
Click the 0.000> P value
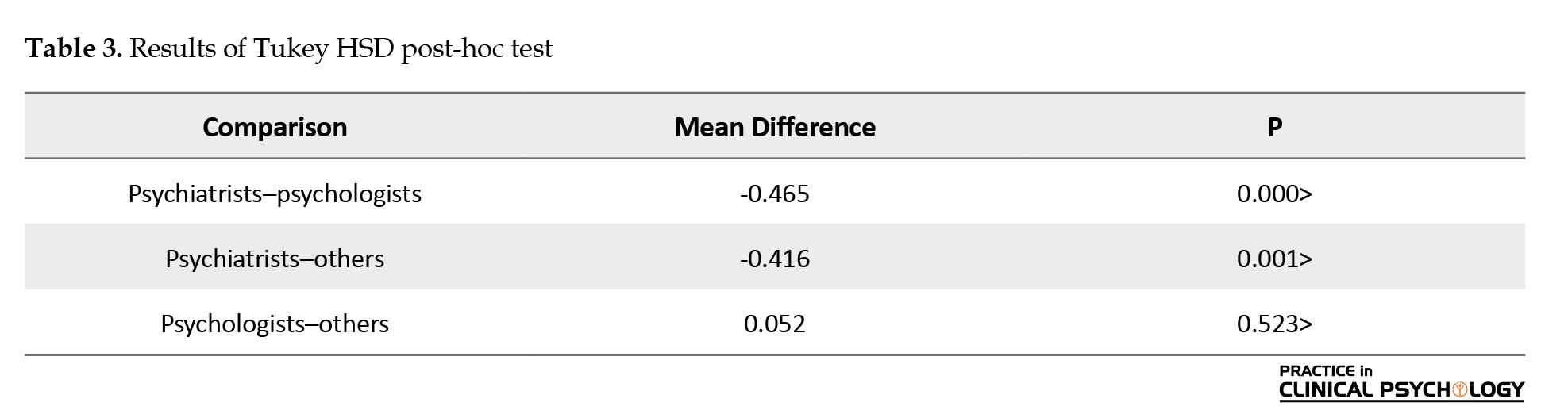click(x=1274, y=194)
